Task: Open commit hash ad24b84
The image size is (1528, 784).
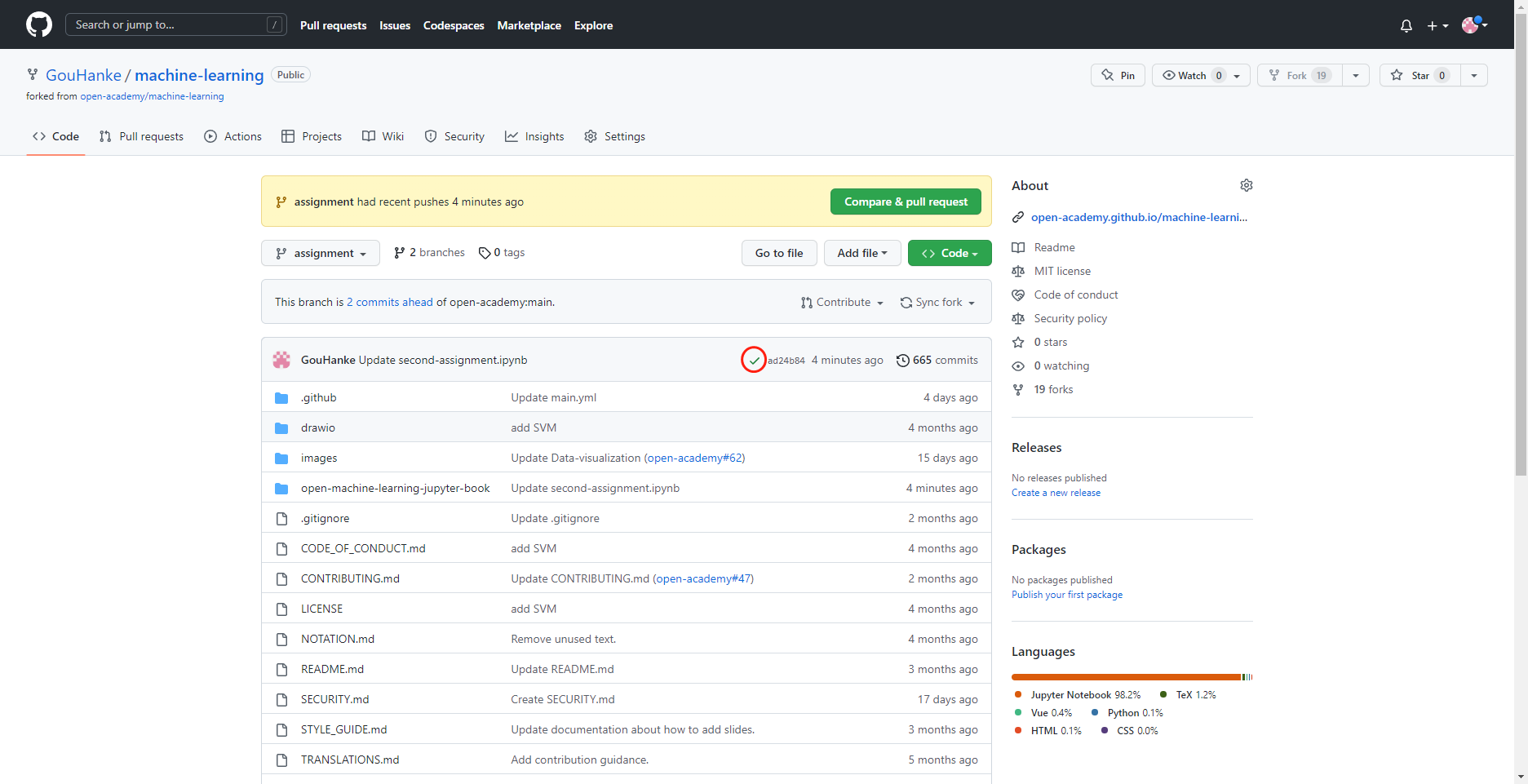Action: (786, 360)
